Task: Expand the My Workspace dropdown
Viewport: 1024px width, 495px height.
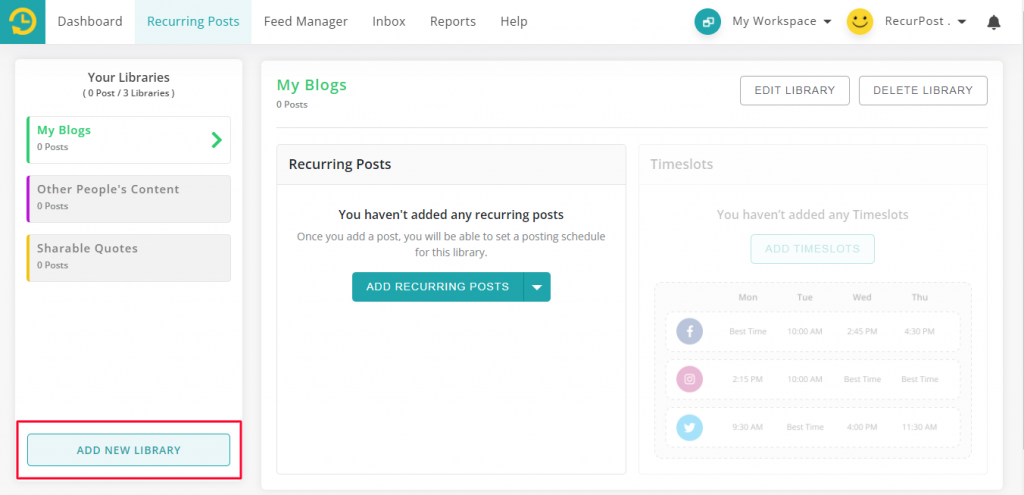Action: pyautogui.click(x=782, y=22)
